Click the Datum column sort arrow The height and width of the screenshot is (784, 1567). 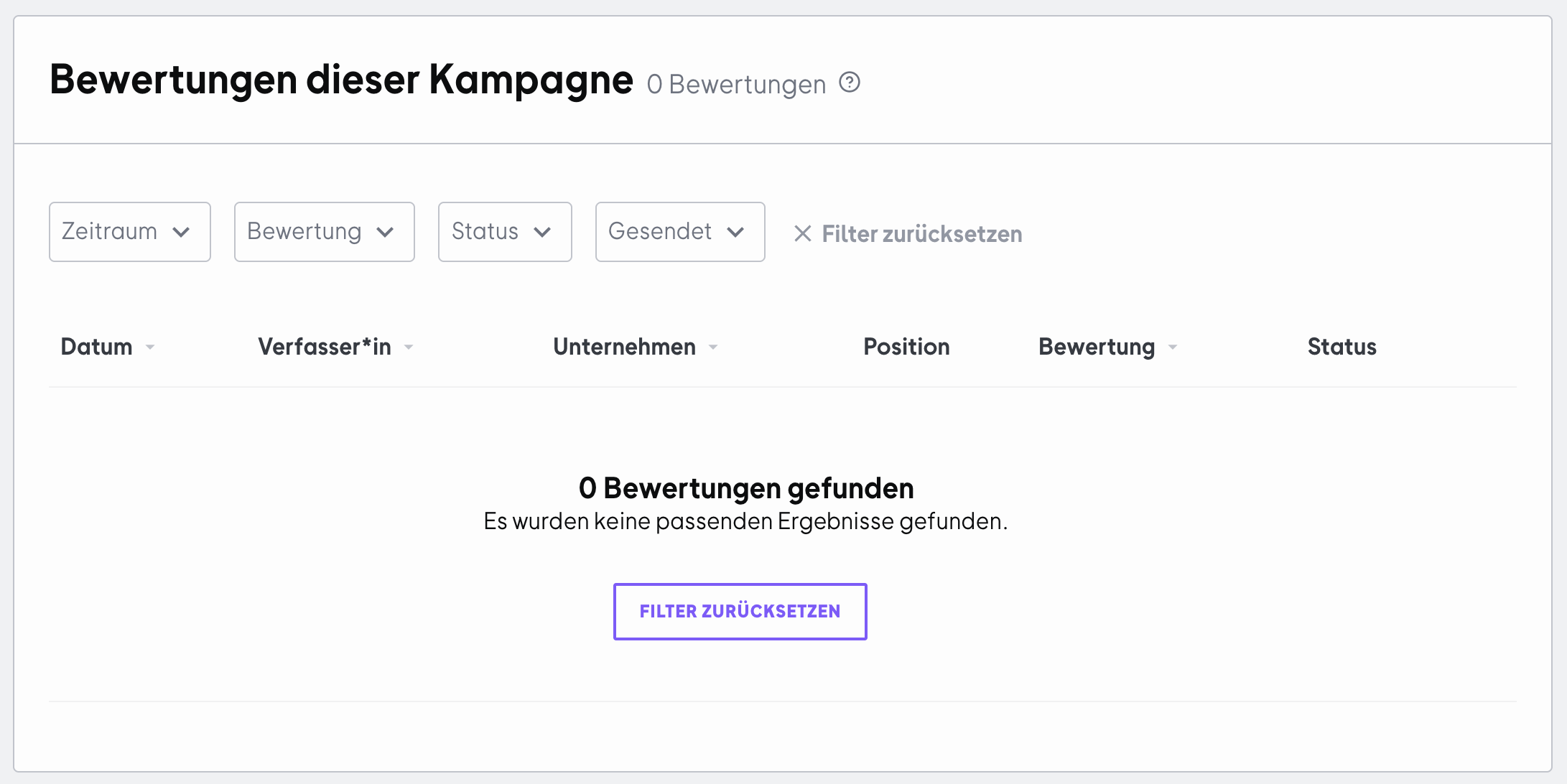pos(150,347)
